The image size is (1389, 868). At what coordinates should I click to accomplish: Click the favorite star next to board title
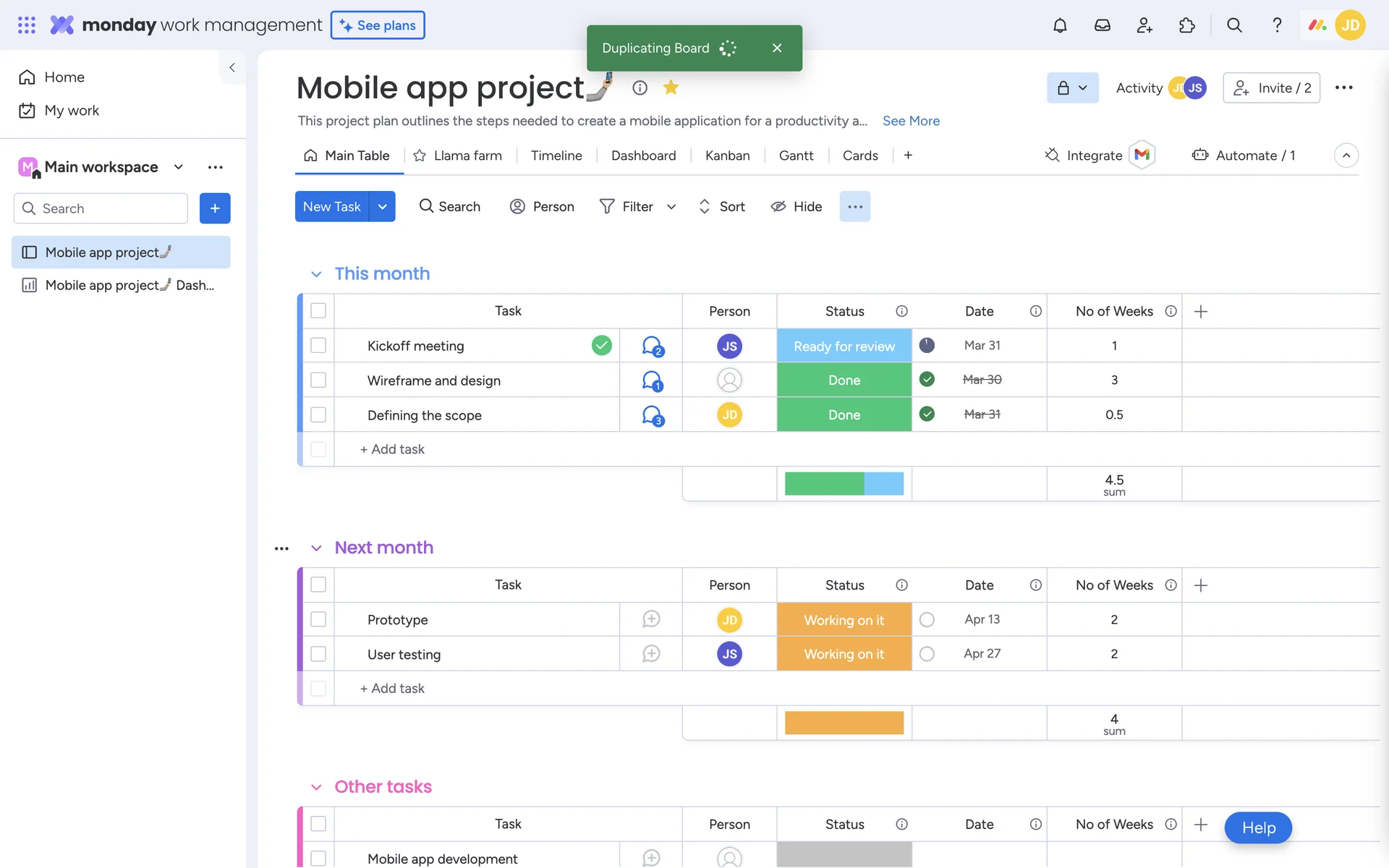coord(671,88)
